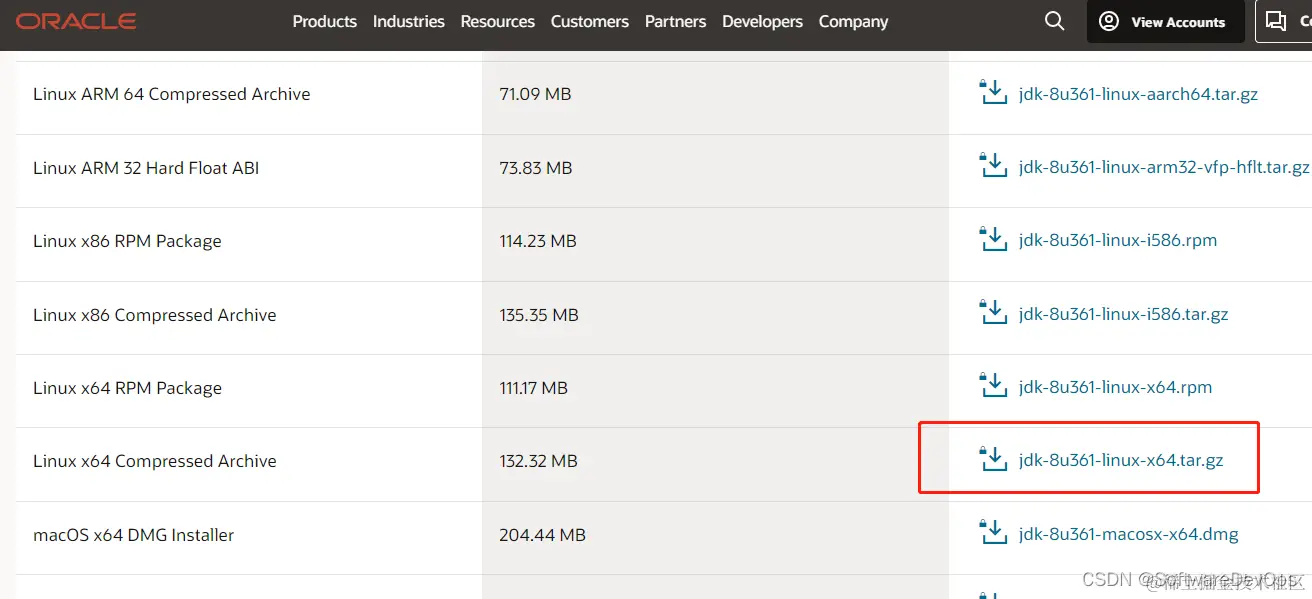Download jdk-8u361-linux-arm32-vfp-hflt.tar.gz link

pos(1164,167)
